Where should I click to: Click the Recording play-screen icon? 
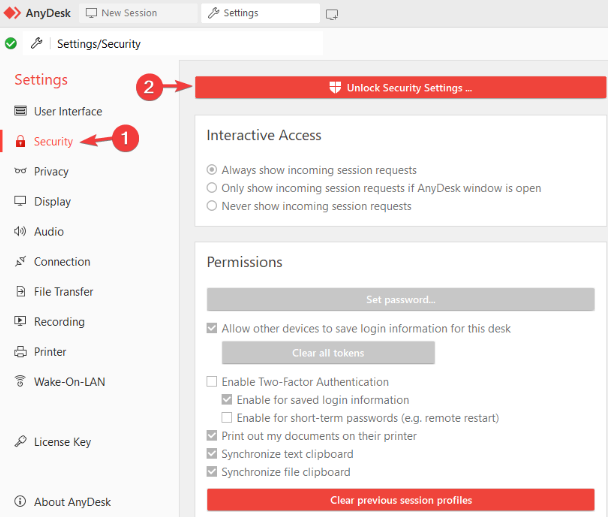[20, 321]
